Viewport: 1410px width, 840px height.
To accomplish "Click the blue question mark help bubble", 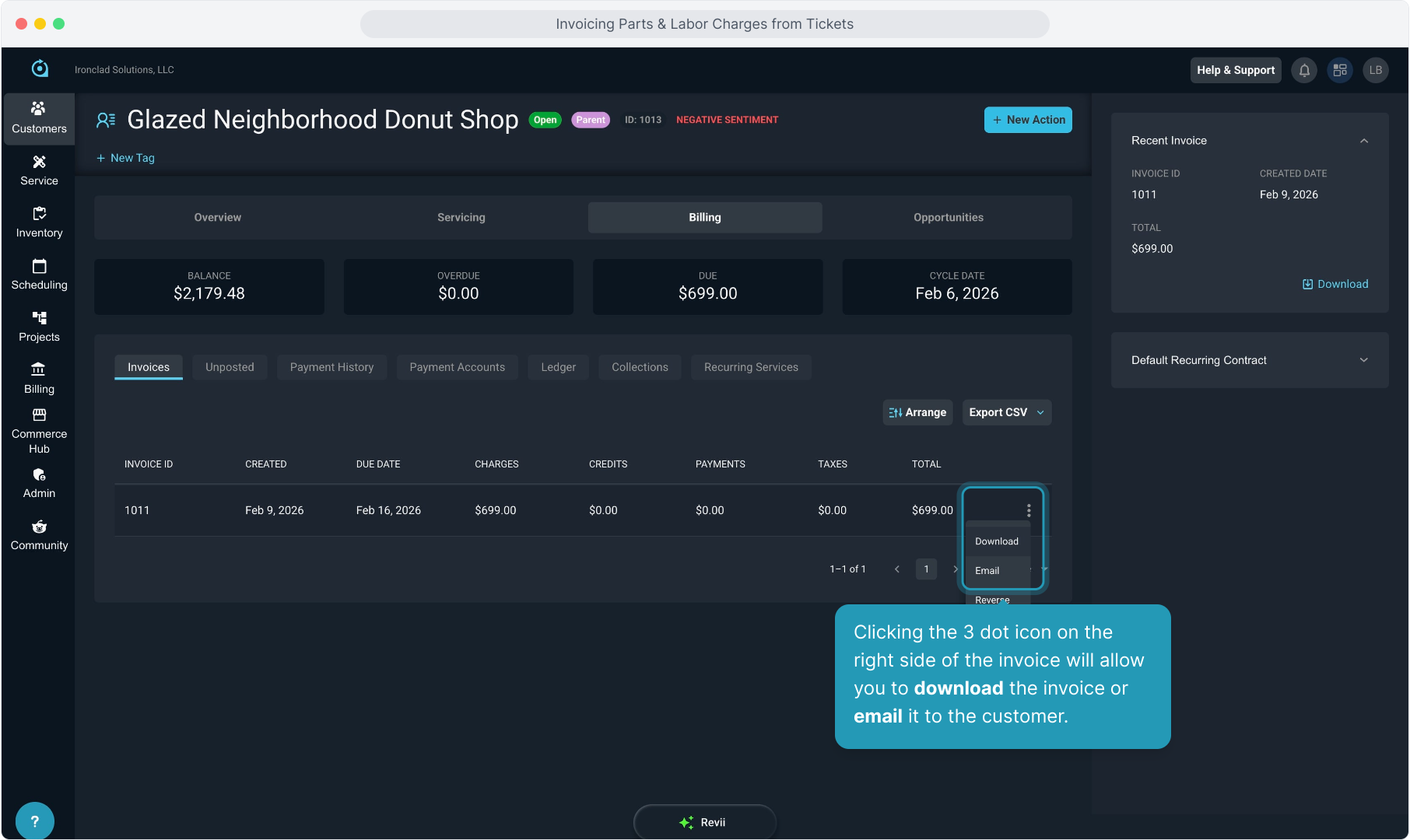I will coord(34,821).
